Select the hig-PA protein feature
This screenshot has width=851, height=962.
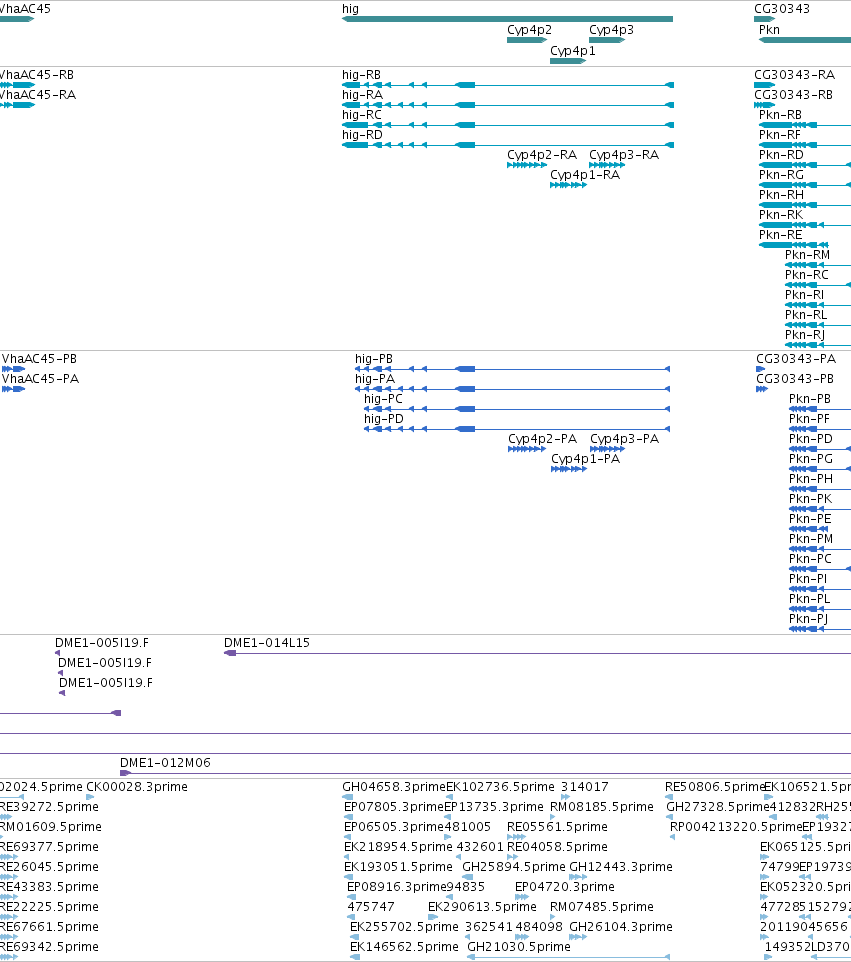(512, 389)
